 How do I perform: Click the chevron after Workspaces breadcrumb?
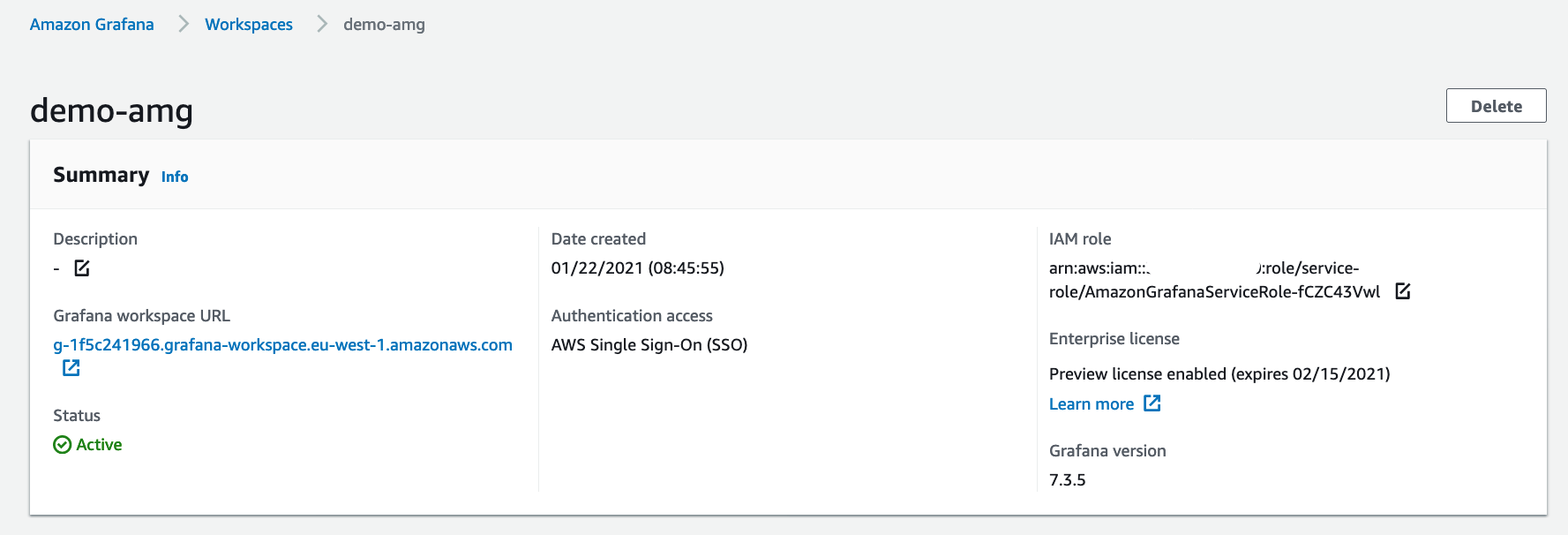[322, 24]
